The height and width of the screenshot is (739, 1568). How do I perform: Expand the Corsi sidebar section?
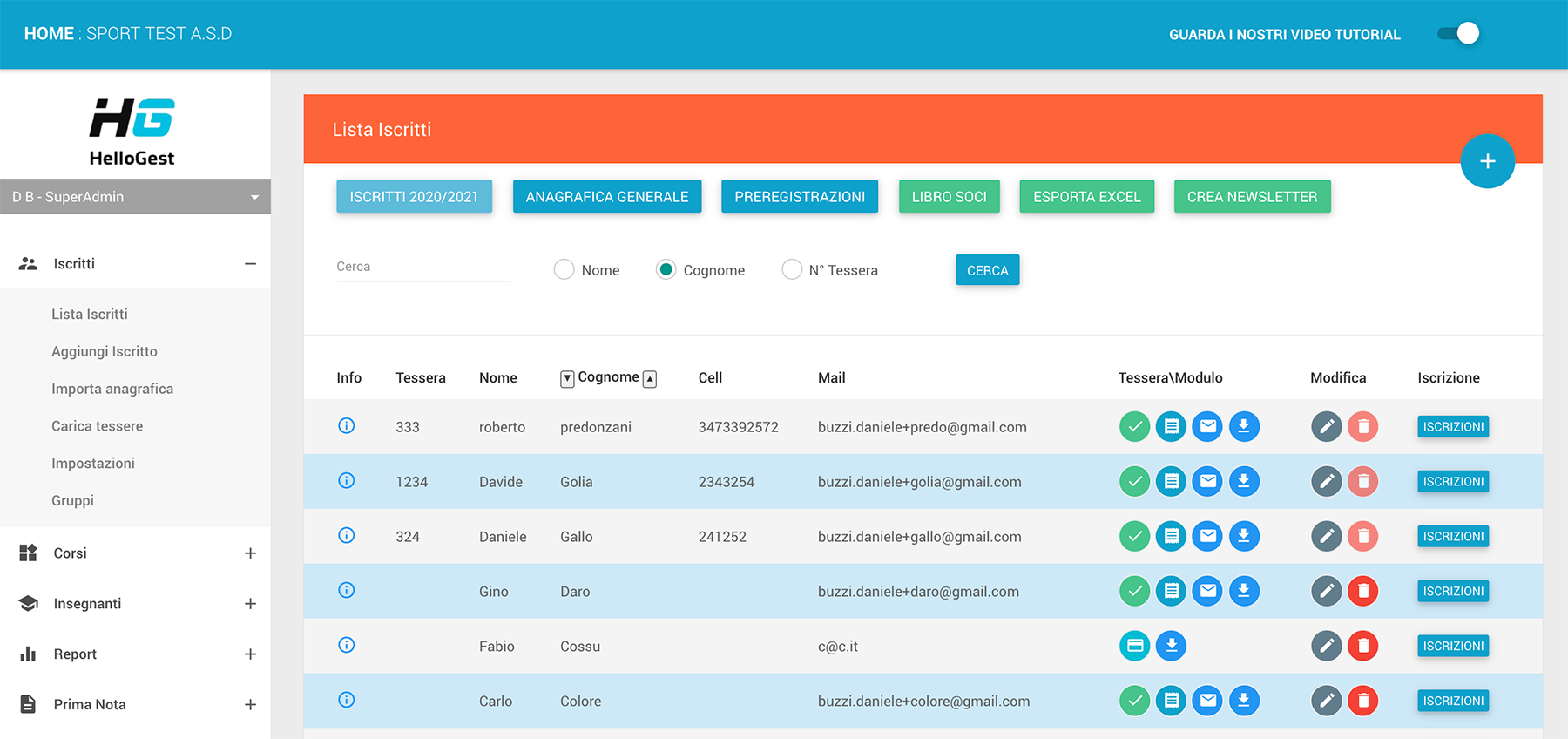point(250,553)
